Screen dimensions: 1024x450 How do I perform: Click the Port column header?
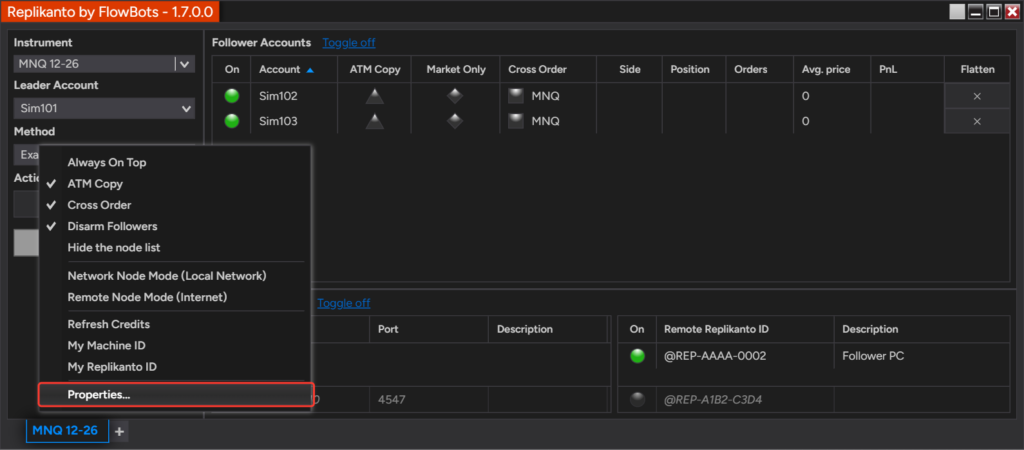click(428, 329)
